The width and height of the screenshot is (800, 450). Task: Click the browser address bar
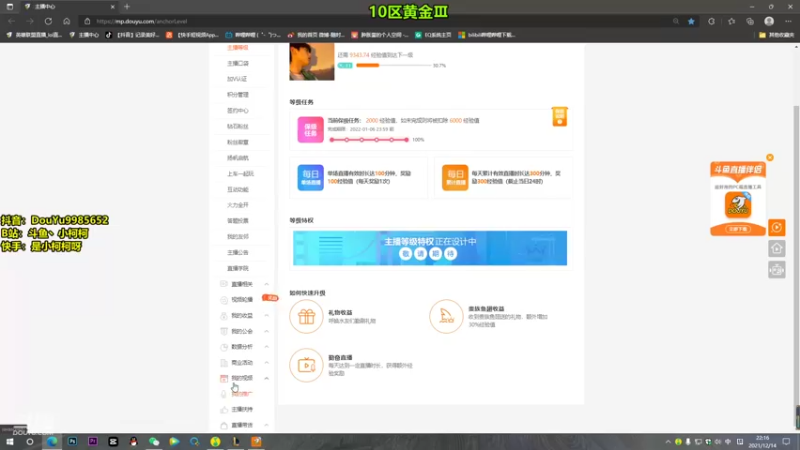(x=378, y=21)
